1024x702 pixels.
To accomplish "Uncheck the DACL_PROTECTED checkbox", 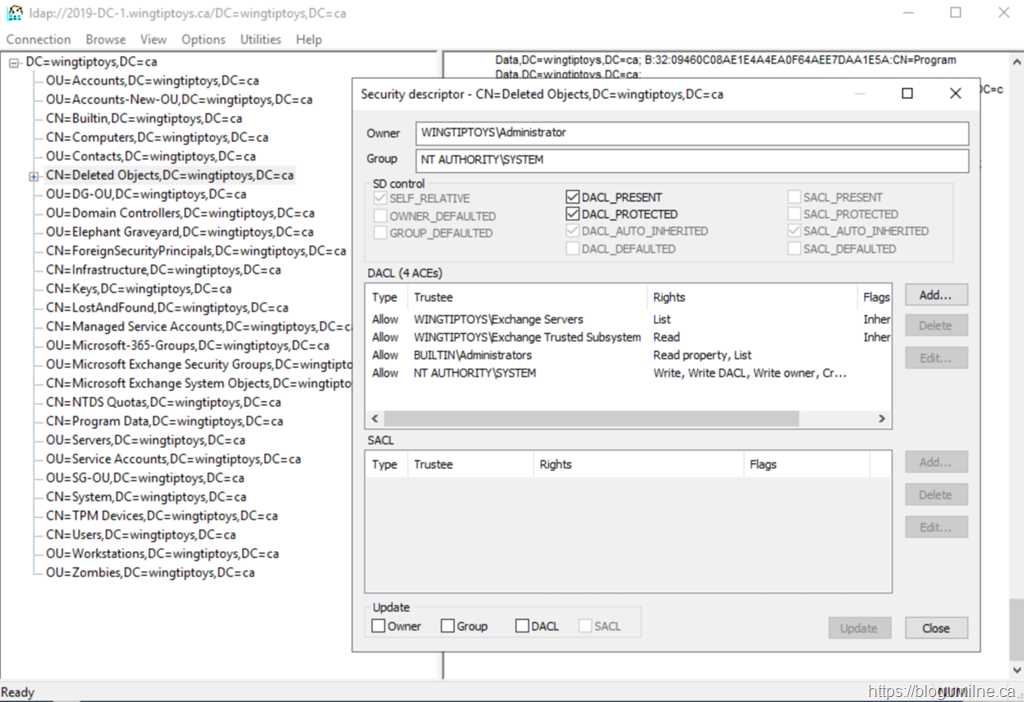I will 573,214.
